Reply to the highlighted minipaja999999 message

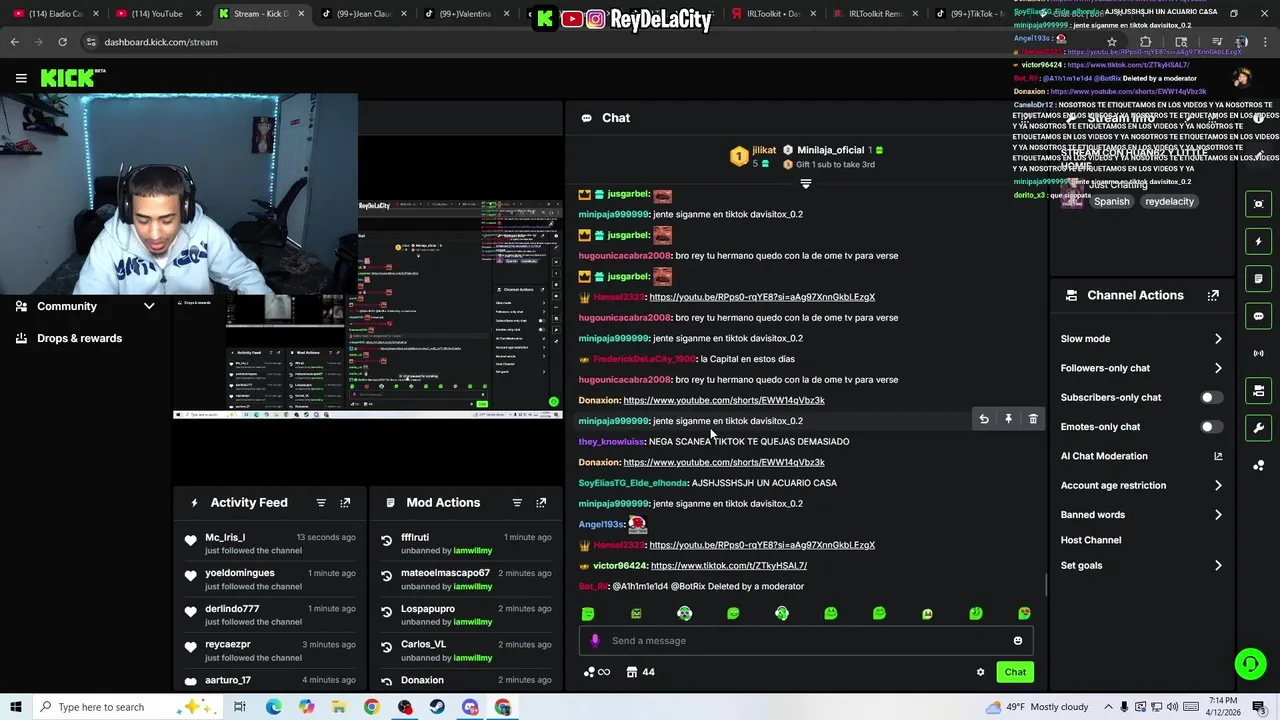pos(984,420)
